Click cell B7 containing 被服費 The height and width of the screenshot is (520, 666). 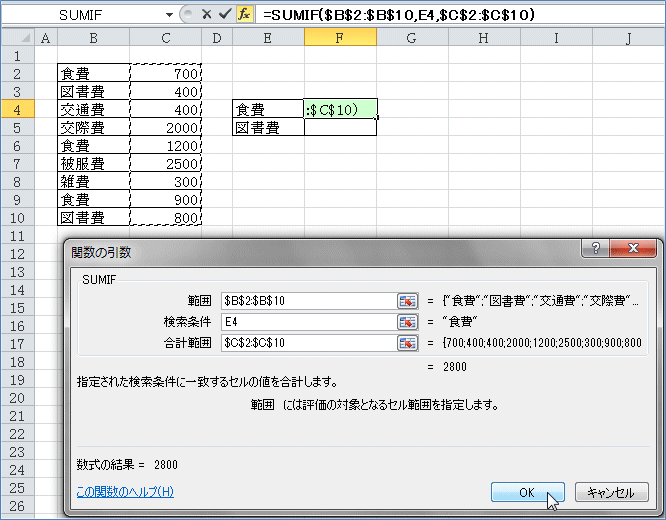(x=93, y=163)
